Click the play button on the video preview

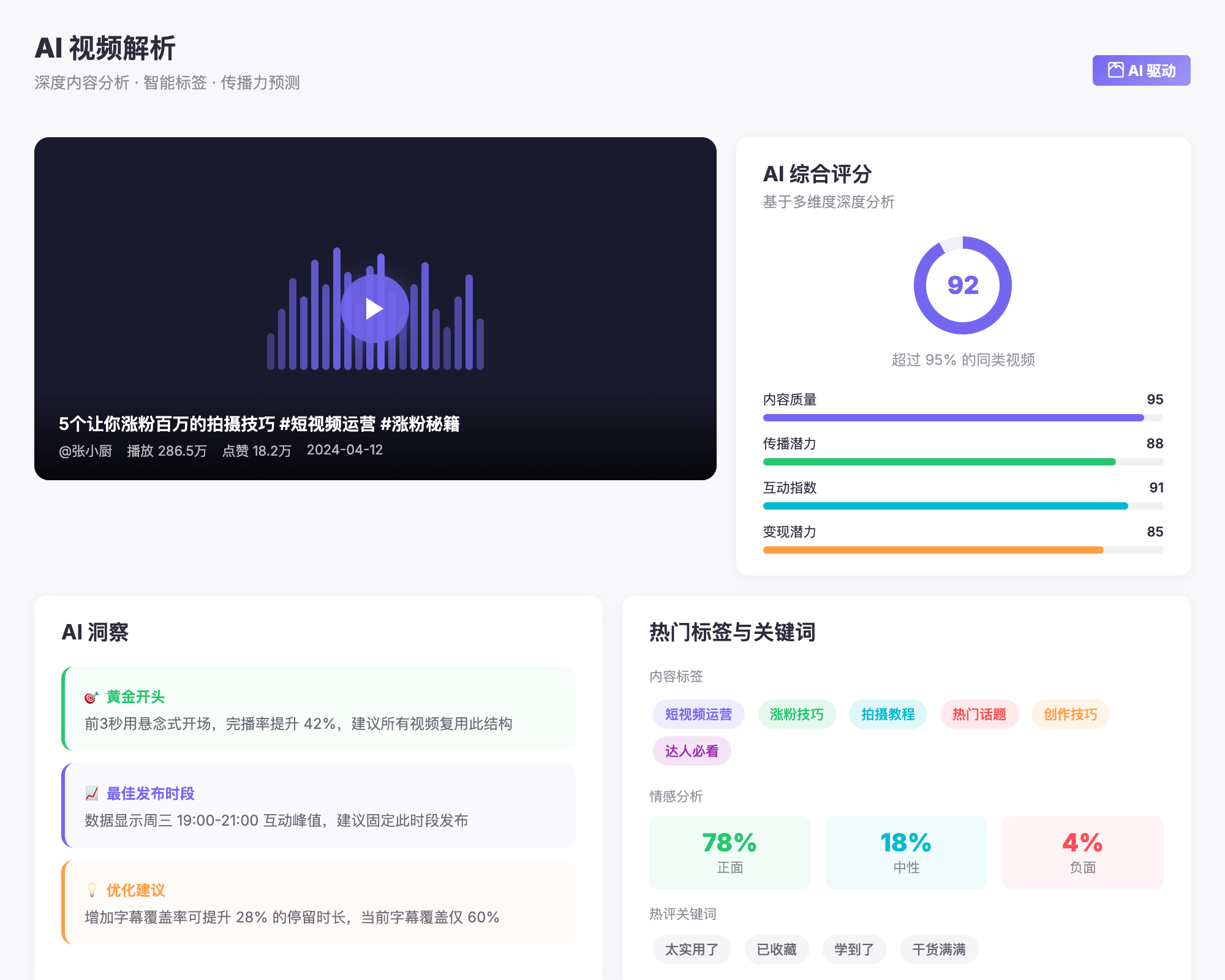(375, 308)
